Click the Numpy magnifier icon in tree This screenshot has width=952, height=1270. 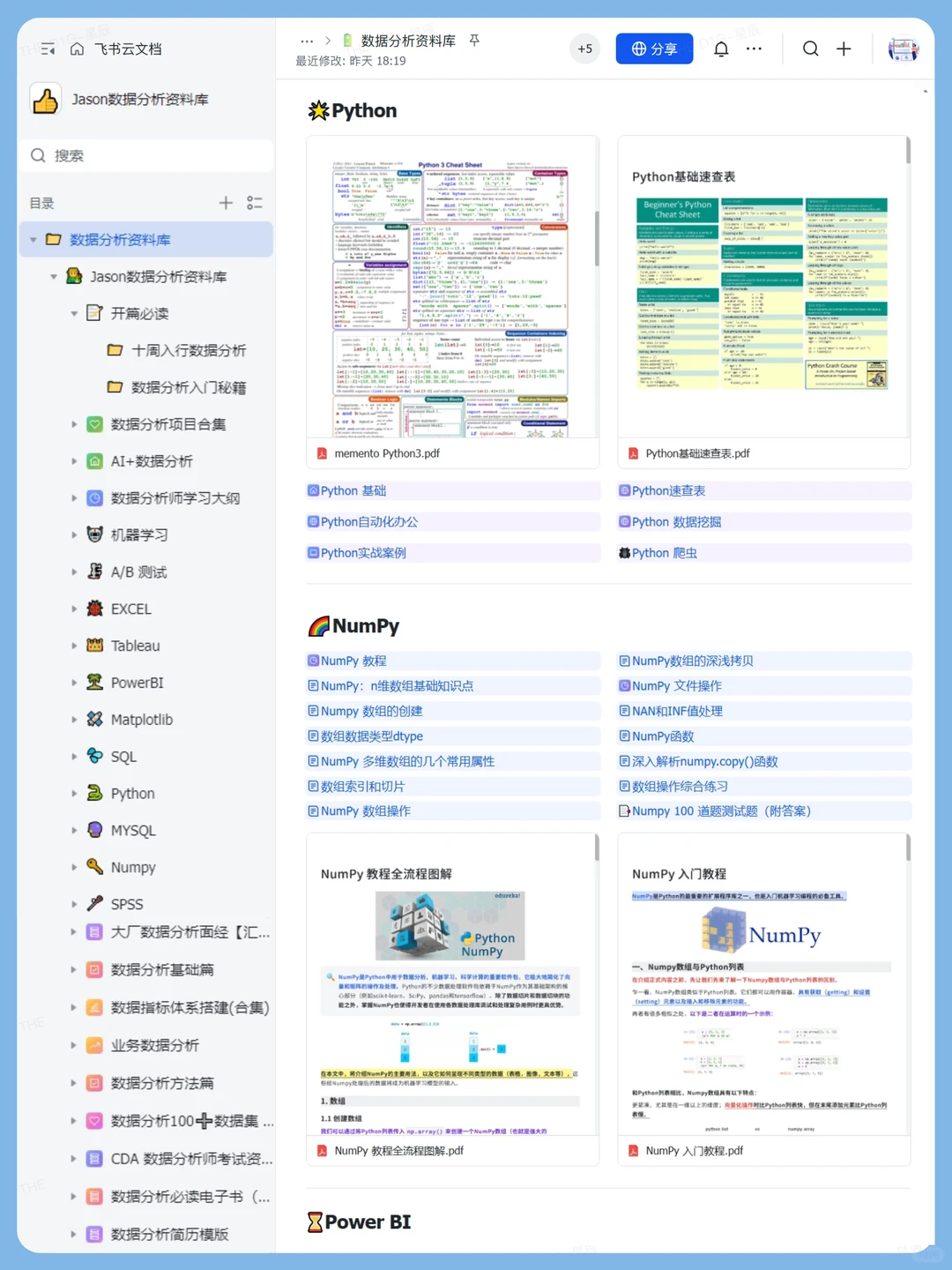[x=95, y=867]
